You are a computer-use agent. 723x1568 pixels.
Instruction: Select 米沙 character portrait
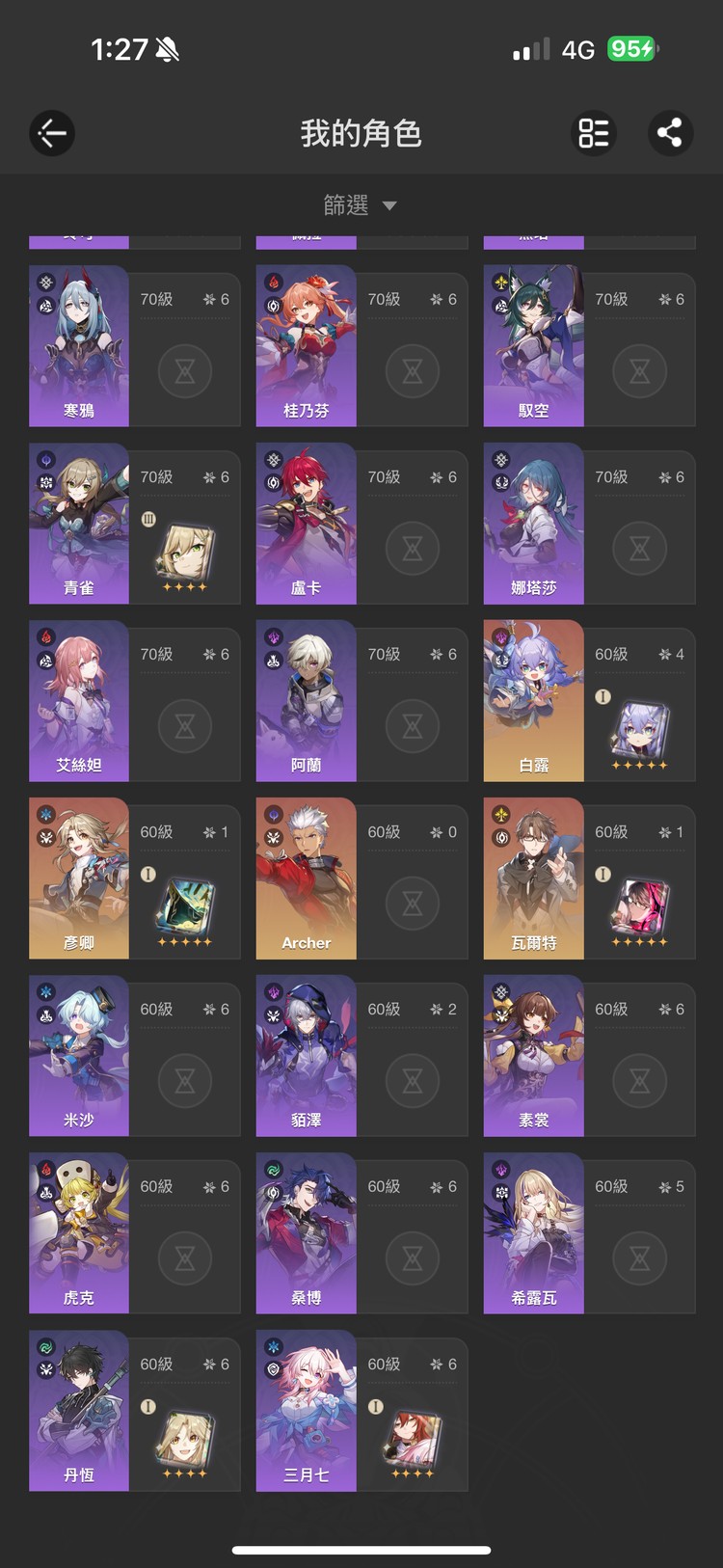[x=79, y=1056]
